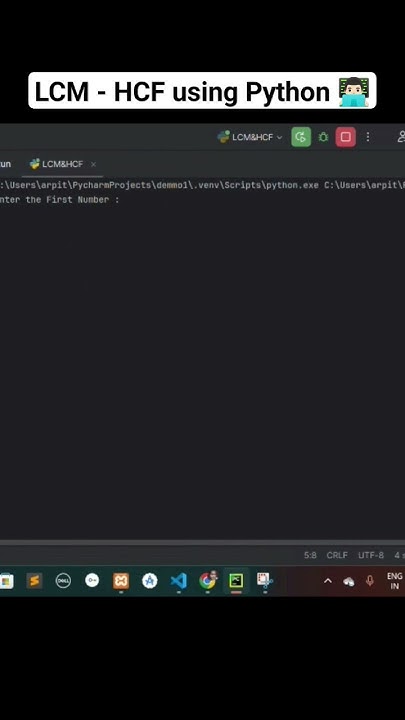Close the LCM&HCF run tab
The width and height of the screenshot is (405, 720).
click(93, 164)
